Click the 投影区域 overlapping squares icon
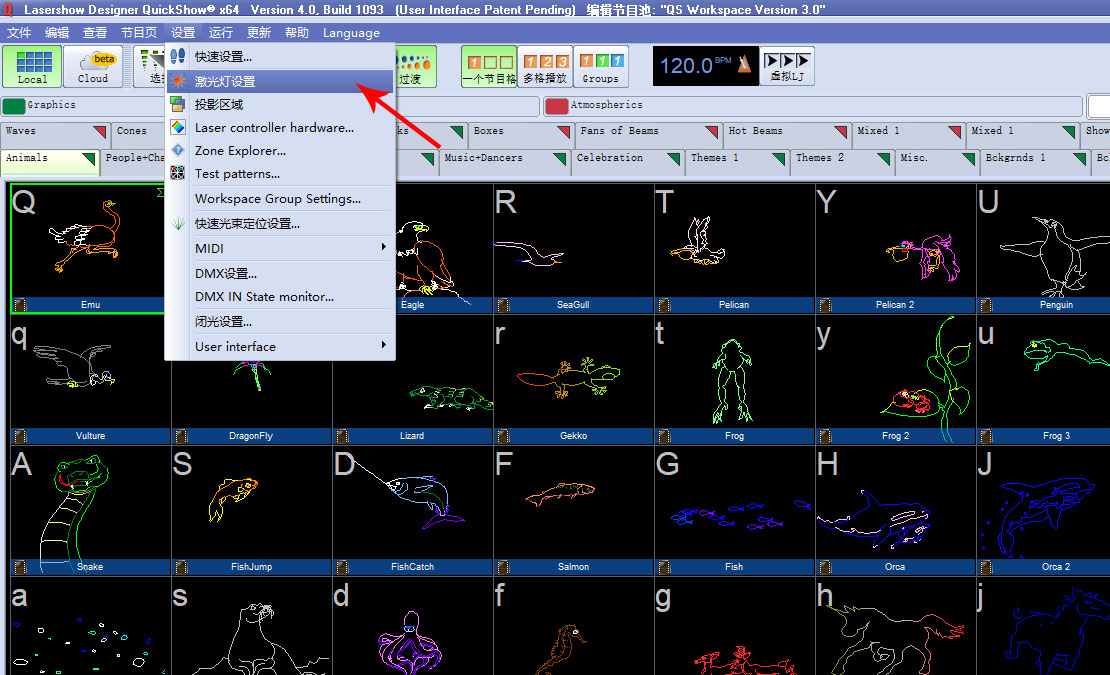This screenshot has width=1110, height=675. (178, 105)
